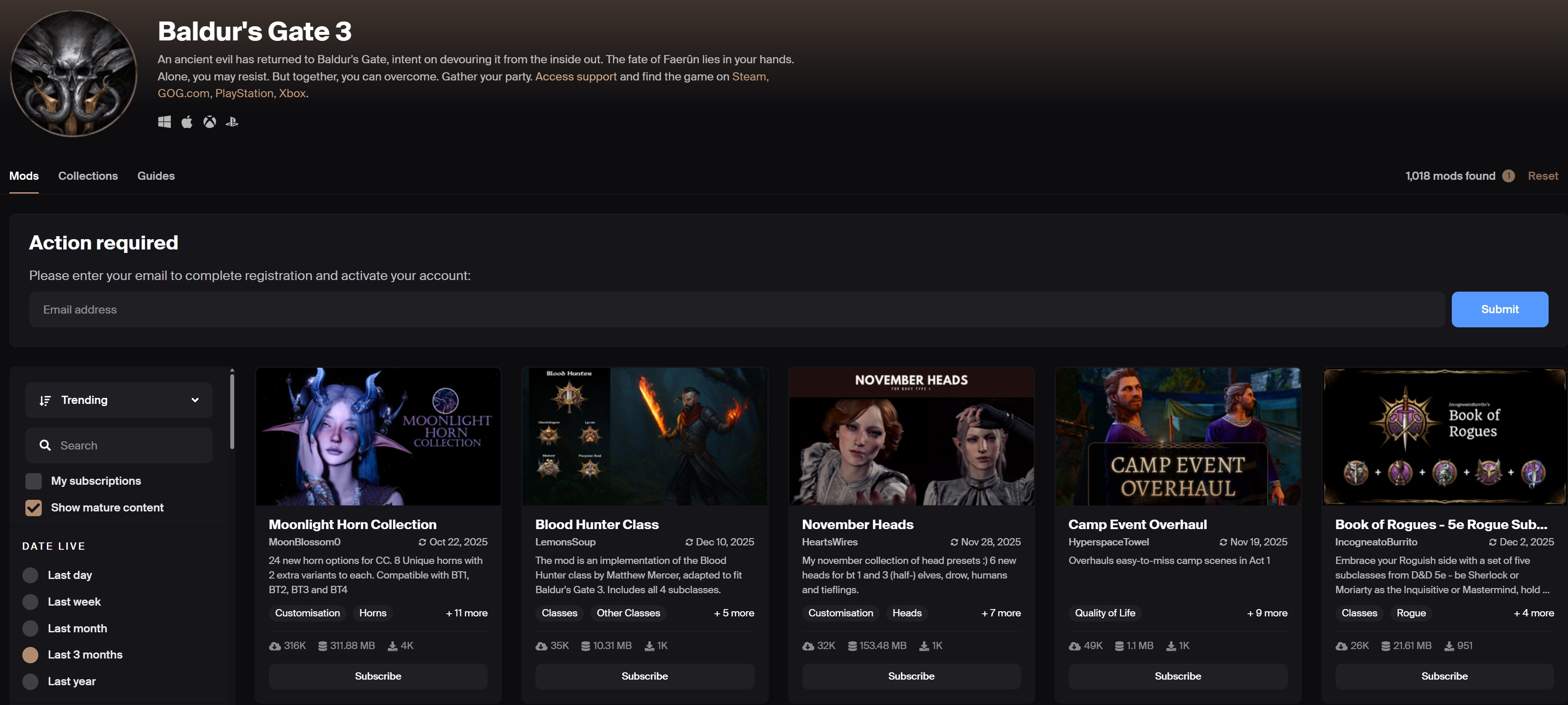The image size is (1568, 705).
Task: Click the sort icon beside Trending
Action: coord(45,400)
